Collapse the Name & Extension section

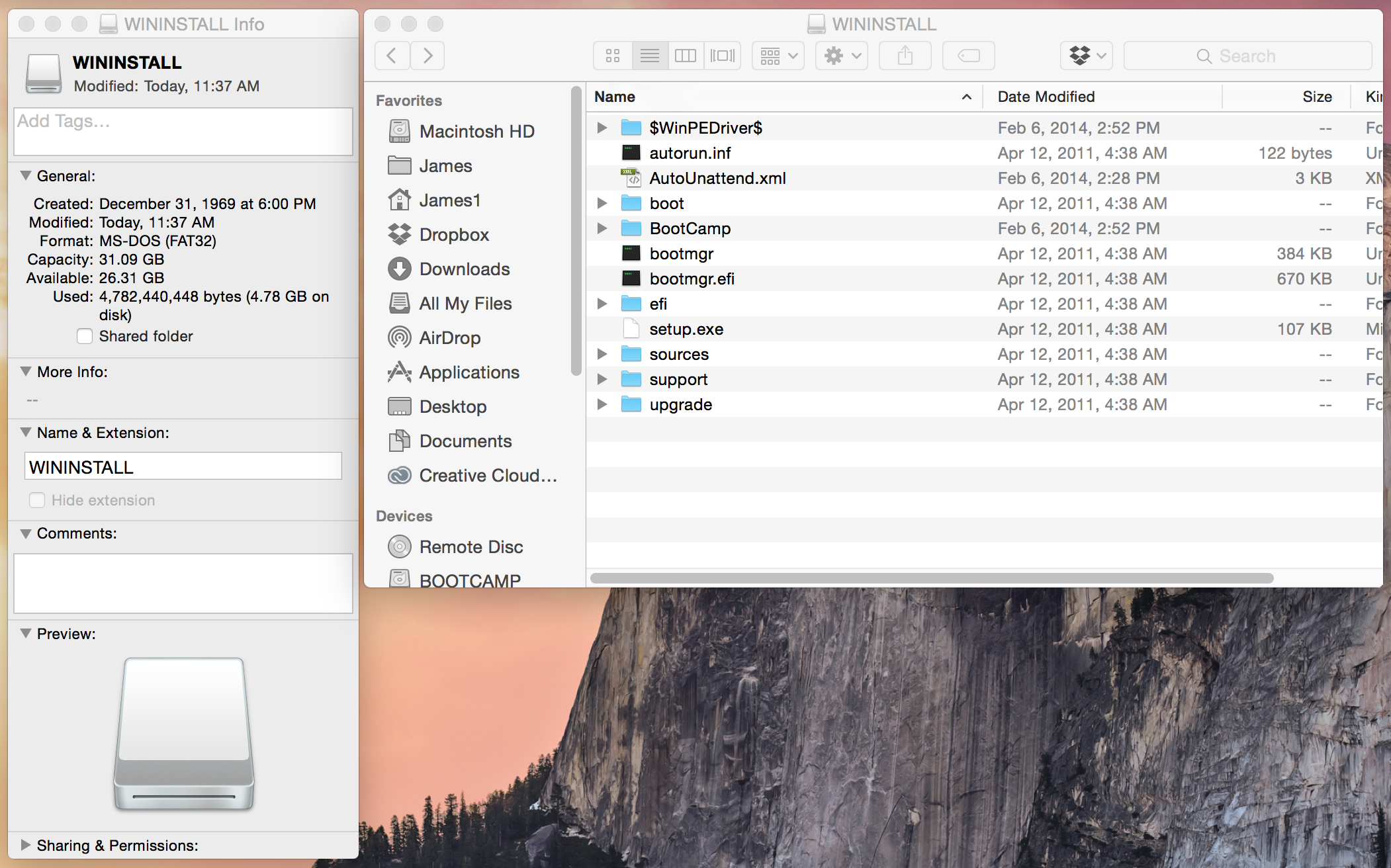tap(26, 432)
